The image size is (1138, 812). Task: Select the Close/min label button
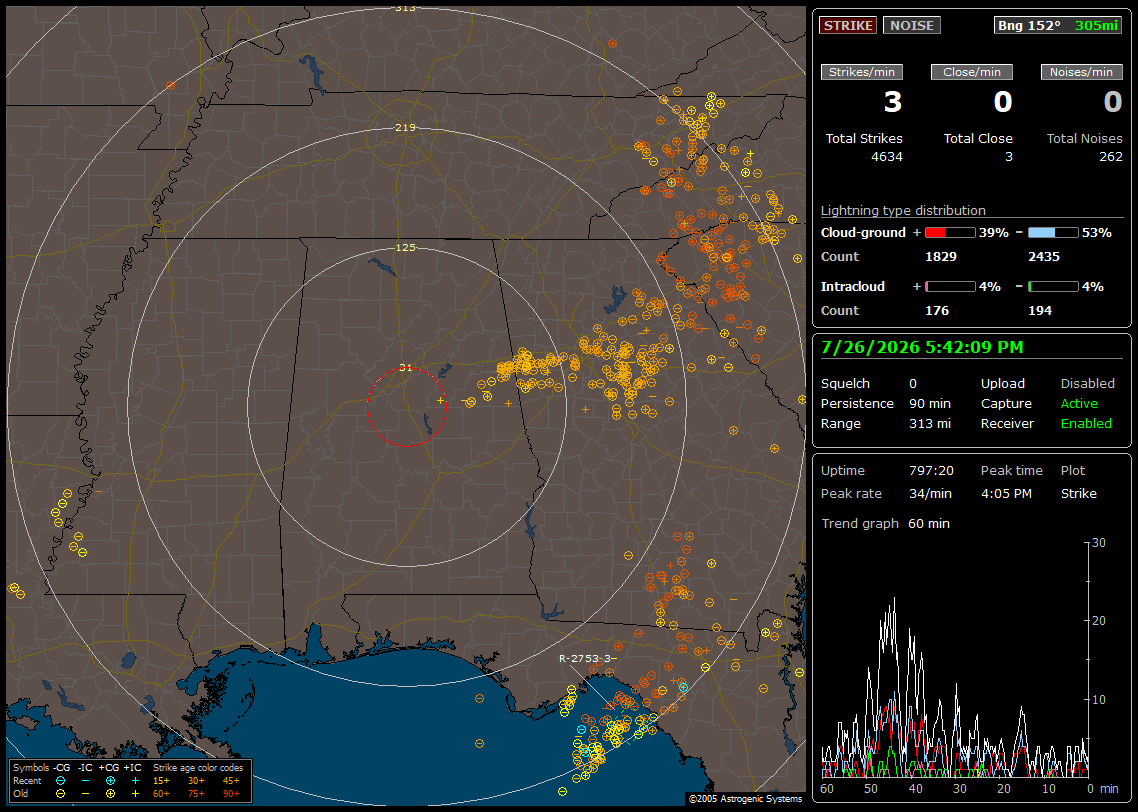(x=972, y=72)
